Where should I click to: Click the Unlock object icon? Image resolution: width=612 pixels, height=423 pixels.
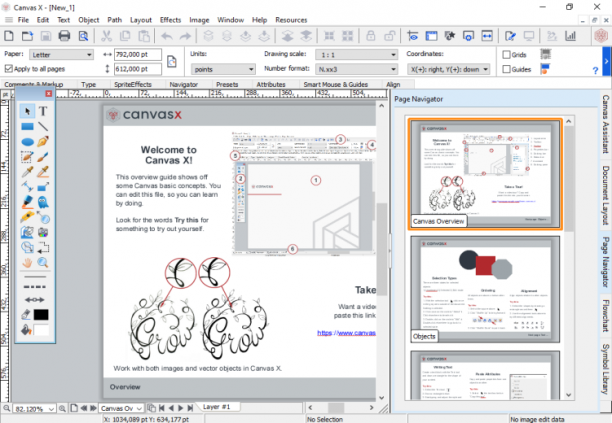coord(389,36)
